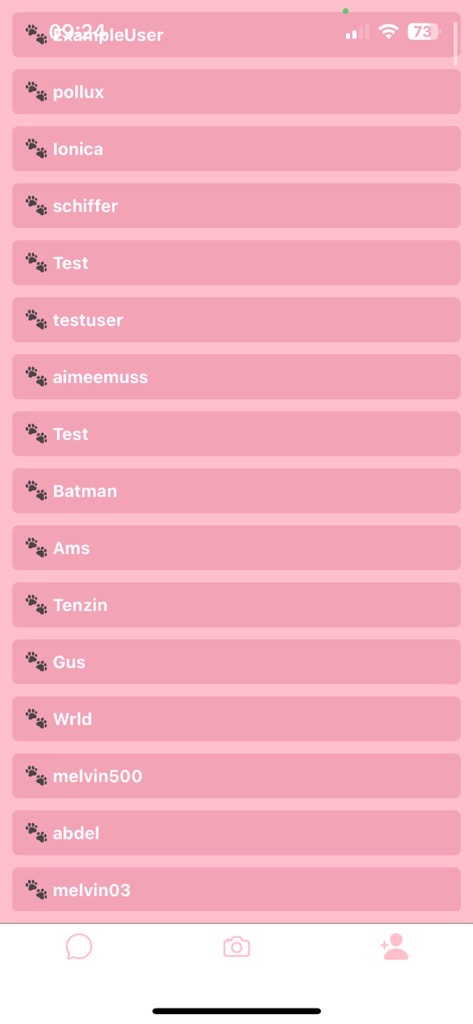Tap the paw icon beside Gus
Viewport: 473px width, 1024px height.
point(36,662)
